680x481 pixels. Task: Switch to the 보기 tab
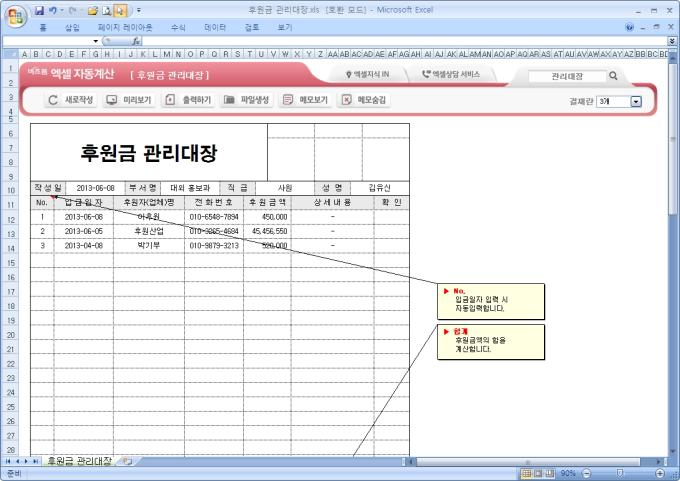tap(284, 28)
